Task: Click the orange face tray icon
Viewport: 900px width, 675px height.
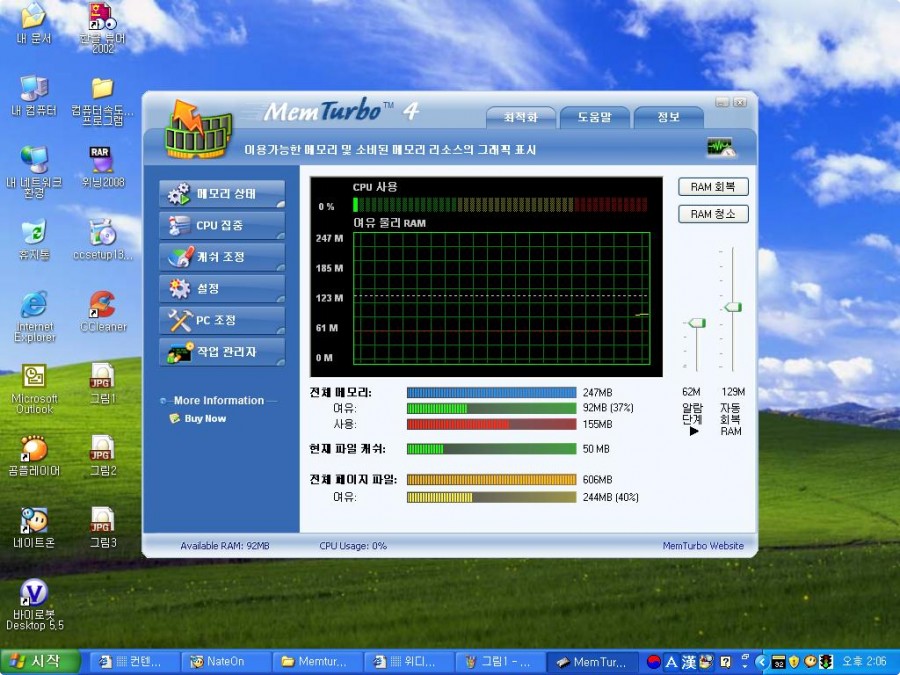Action: coord(810,662)
